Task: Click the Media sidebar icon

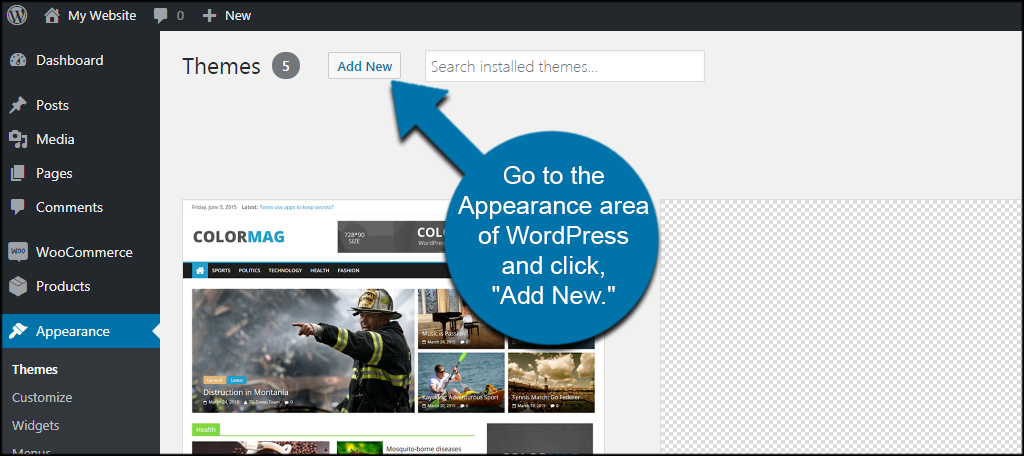Action: click(17, 139)
